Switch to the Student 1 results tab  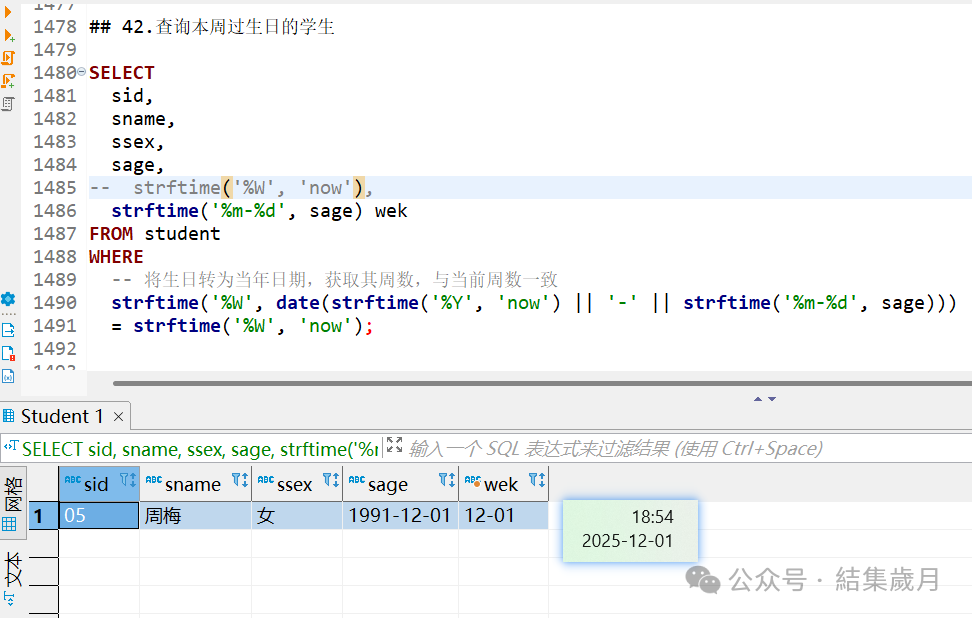(61, 417)
